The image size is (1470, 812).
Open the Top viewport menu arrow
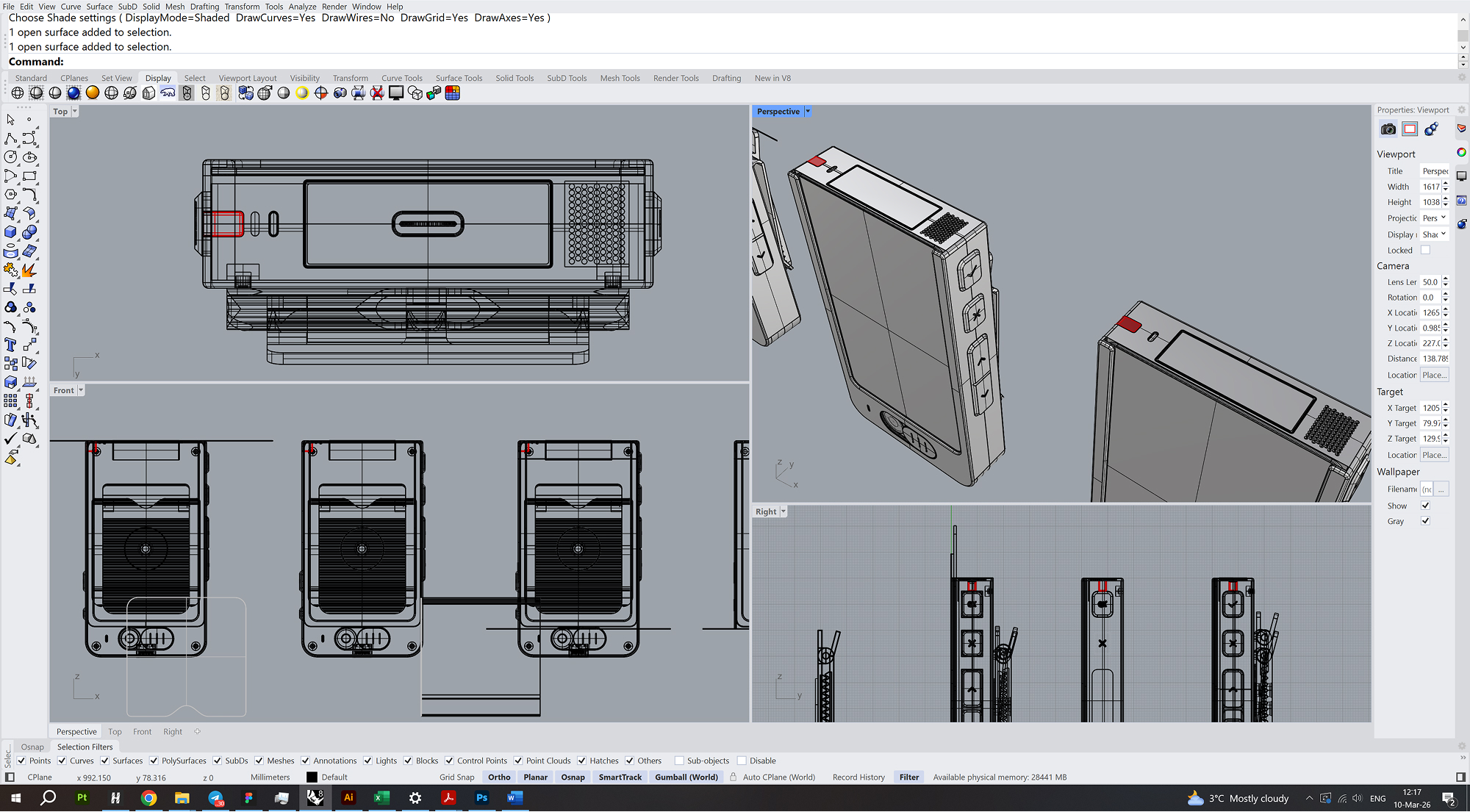pos(74,112)
